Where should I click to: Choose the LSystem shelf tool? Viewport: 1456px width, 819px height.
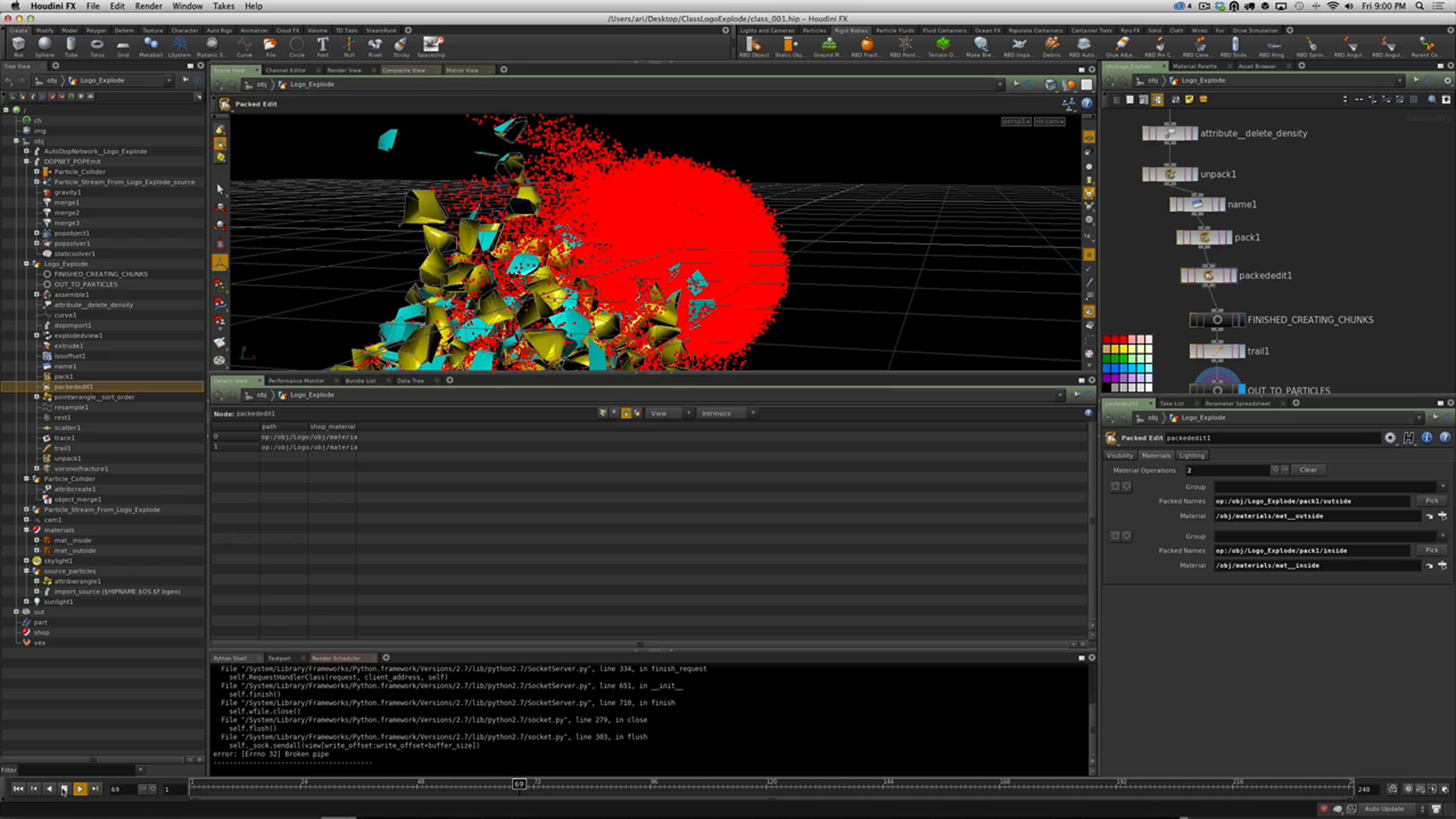tap(180, 47)
